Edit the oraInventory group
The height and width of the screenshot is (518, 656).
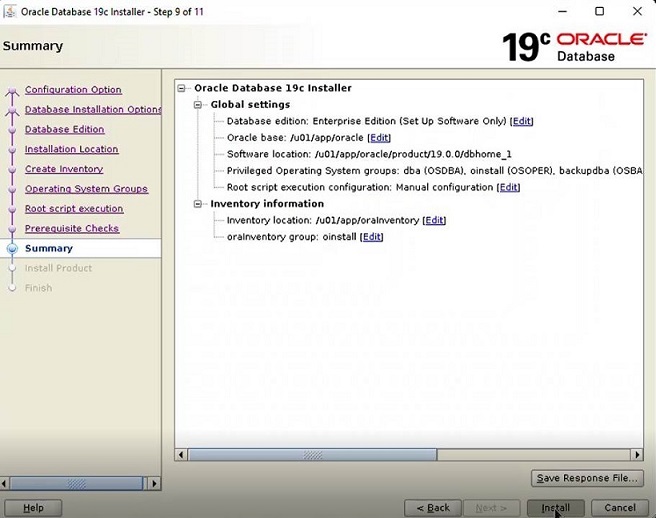tap(372, 237)
